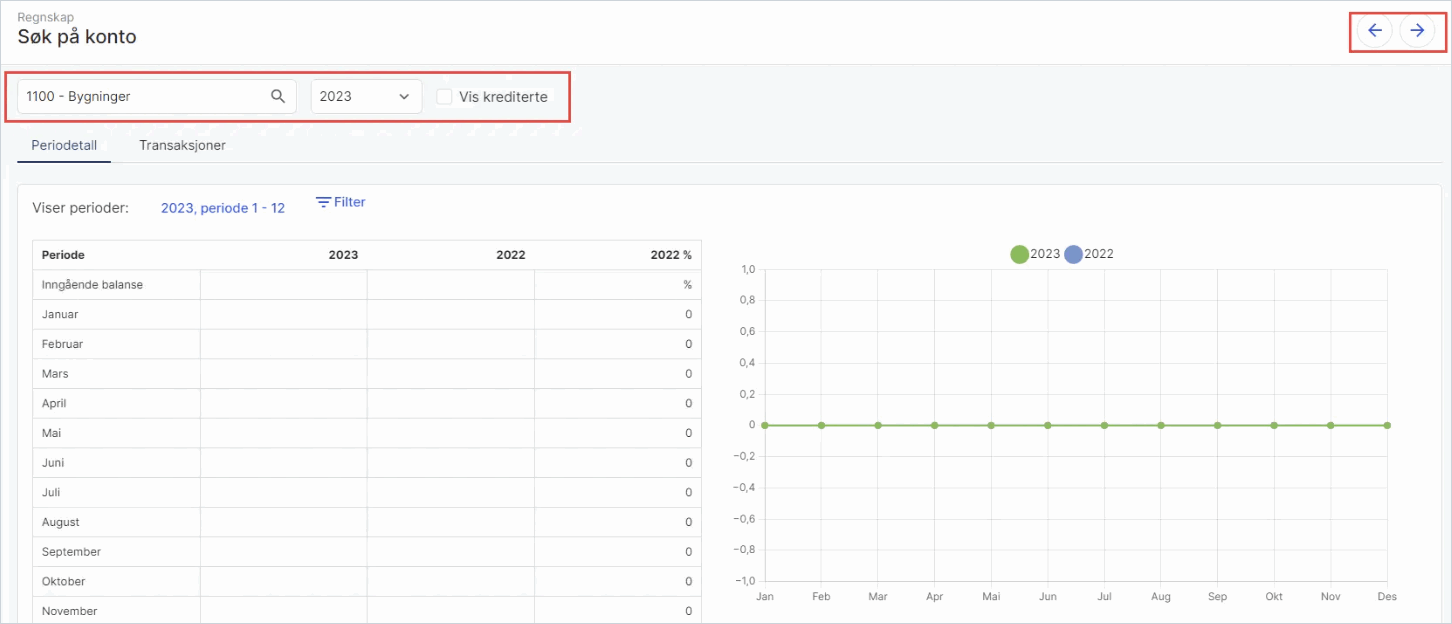The width and height of the screenshot is (1452, 624).
Task: Select the Mars row label
Action: pos(56,374)
